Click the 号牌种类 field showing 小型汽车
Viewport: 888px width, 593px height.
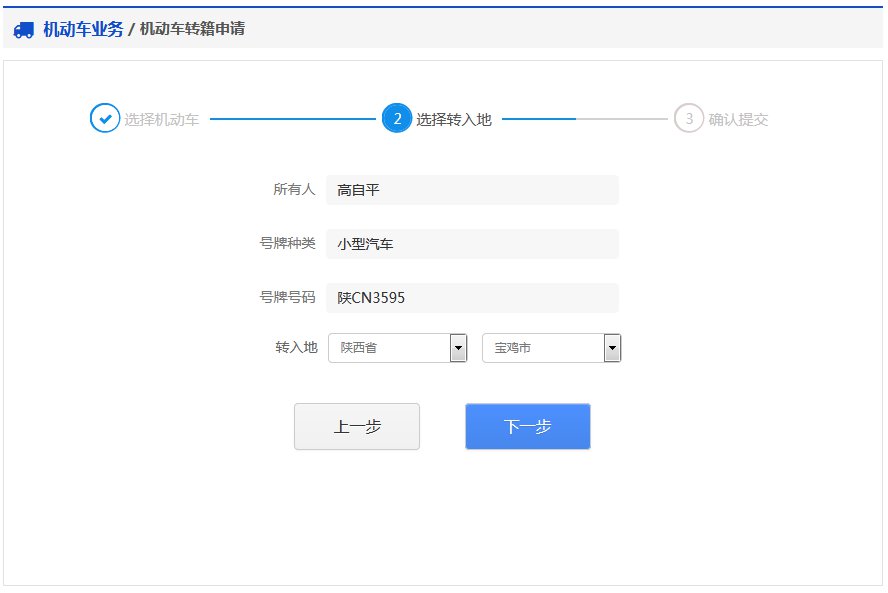point(472,244)
